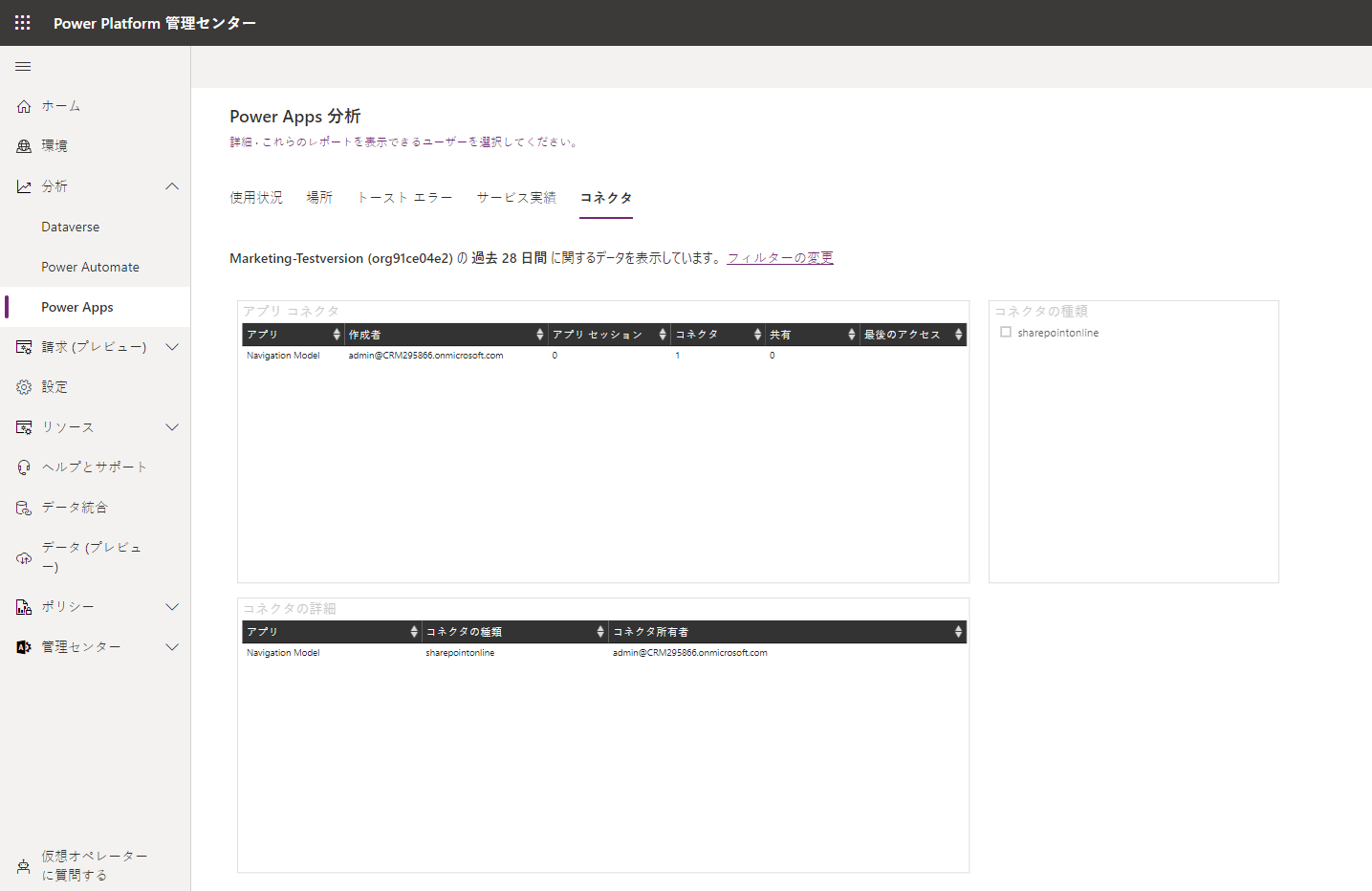Screen dimensions: 1372x891
Task: Click Navigation Model in コネクタの詳細 table
Action: [x=283, y=653]
